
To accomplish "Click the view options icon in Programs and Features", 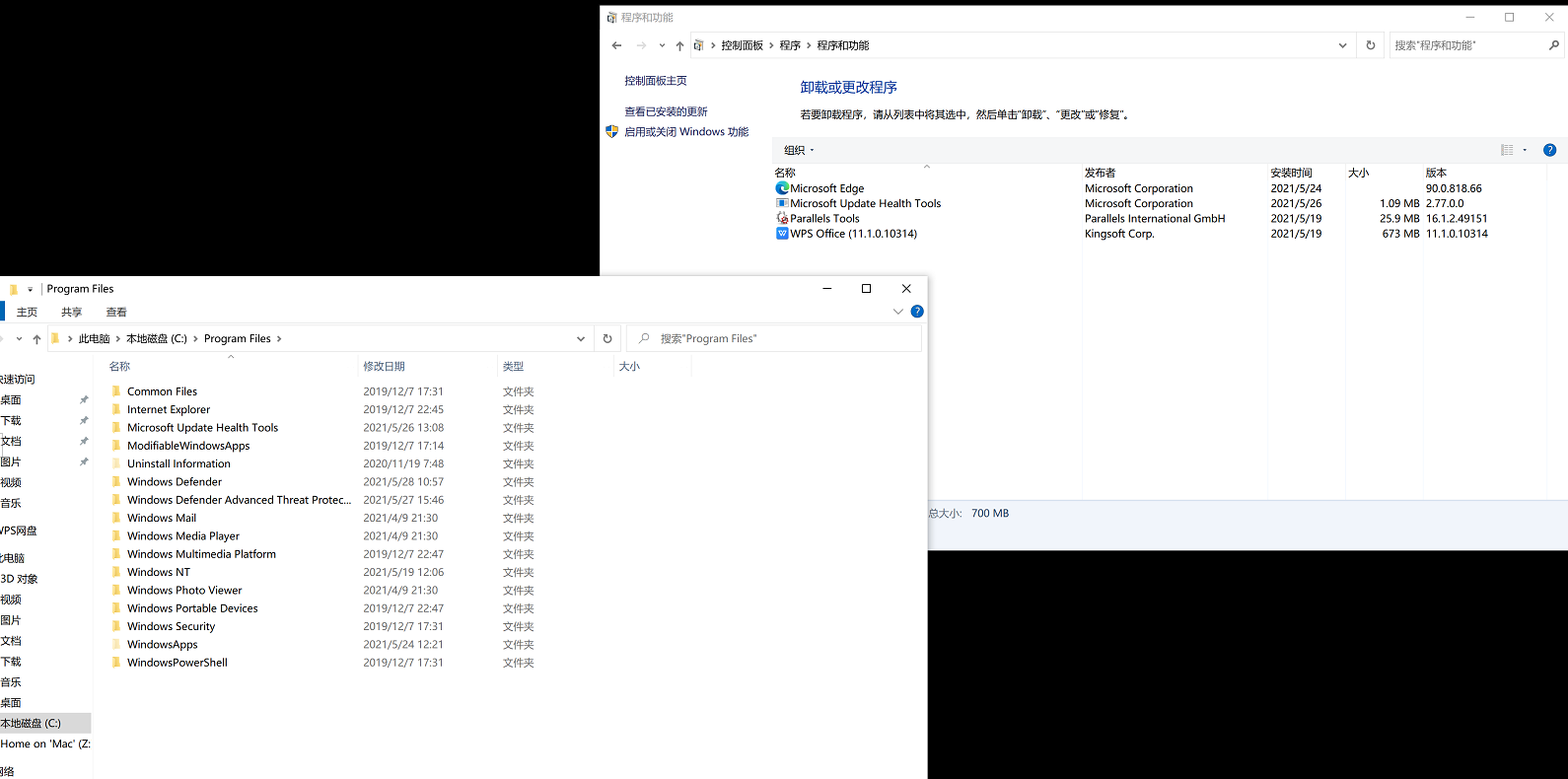I will coord(1507,150).
